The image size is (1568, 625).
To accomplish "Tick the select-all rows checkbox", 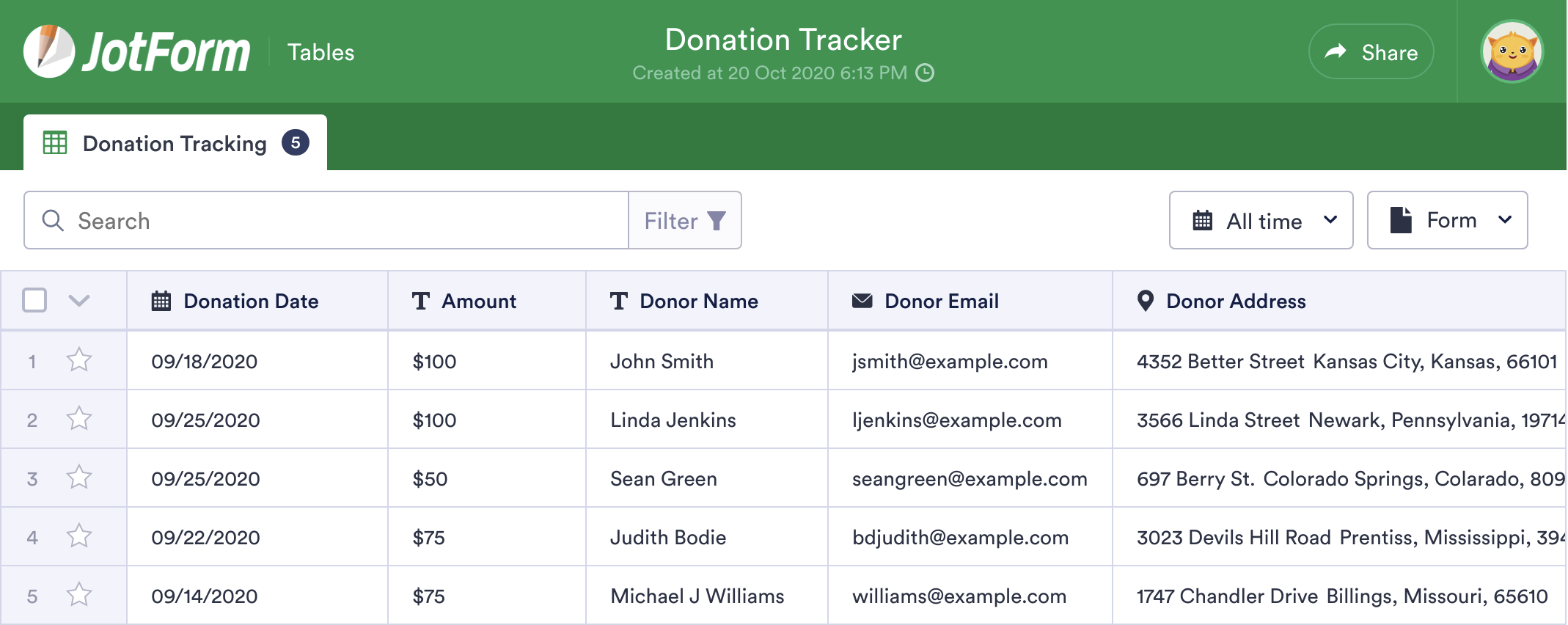I will (34, 300).
